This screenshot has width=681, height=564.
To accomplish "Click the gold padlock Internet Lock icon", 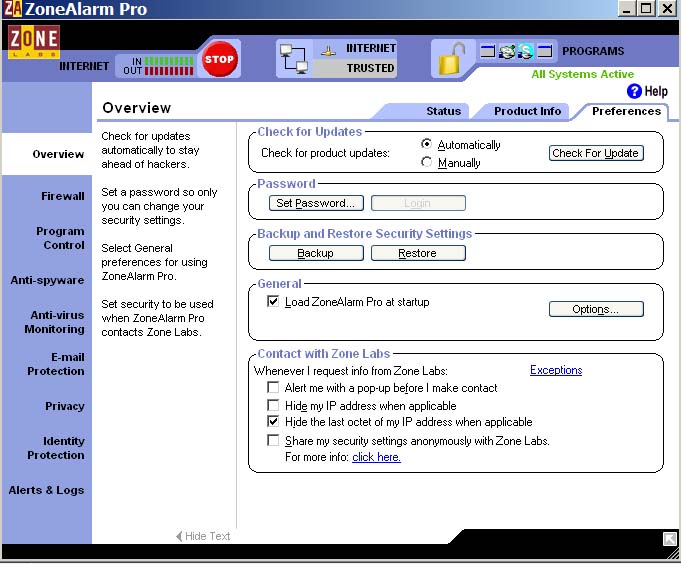I will click(451, 59).
